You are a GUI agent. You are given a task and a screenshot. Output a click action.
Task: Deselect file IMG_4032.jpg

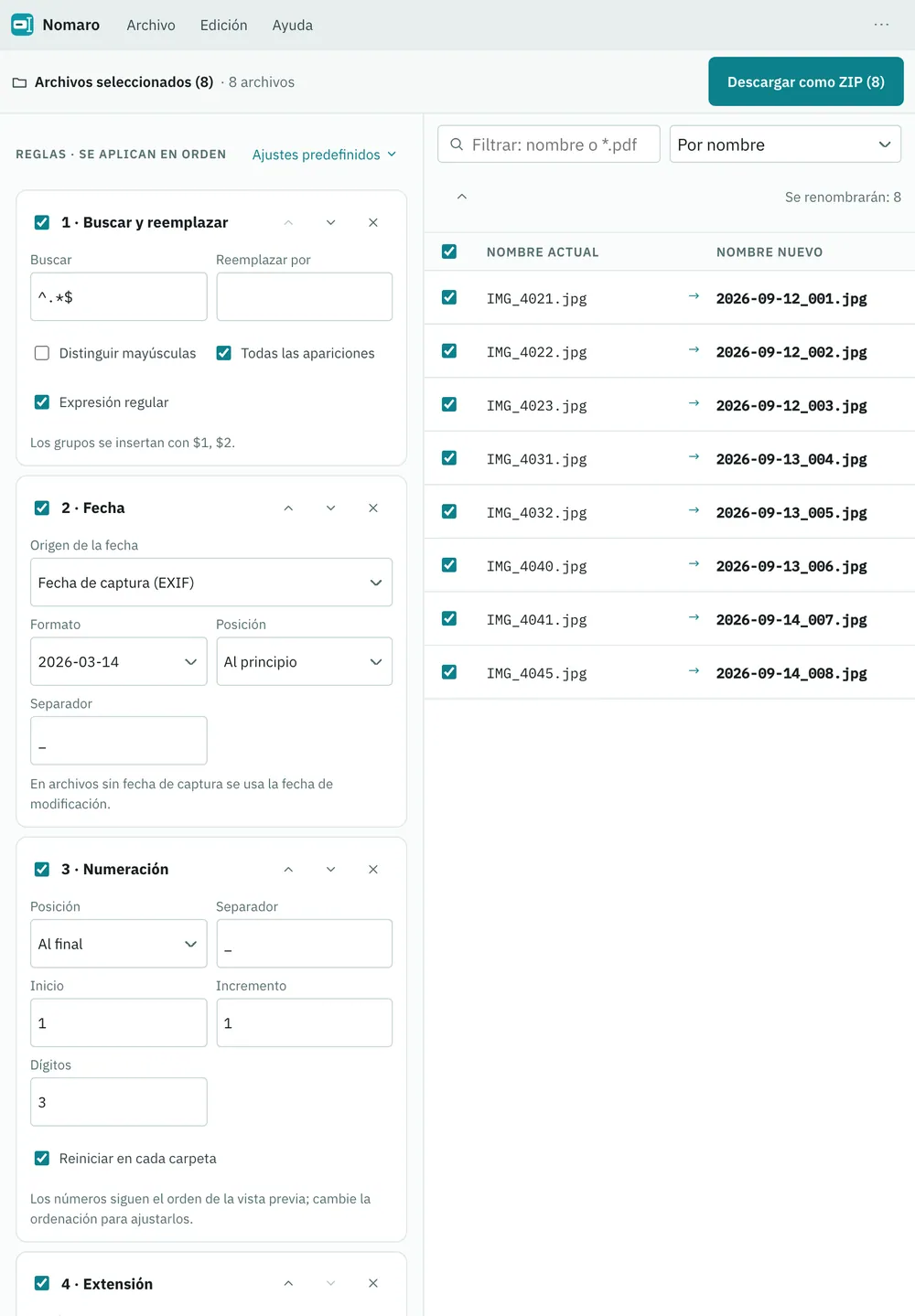[449, 511]
